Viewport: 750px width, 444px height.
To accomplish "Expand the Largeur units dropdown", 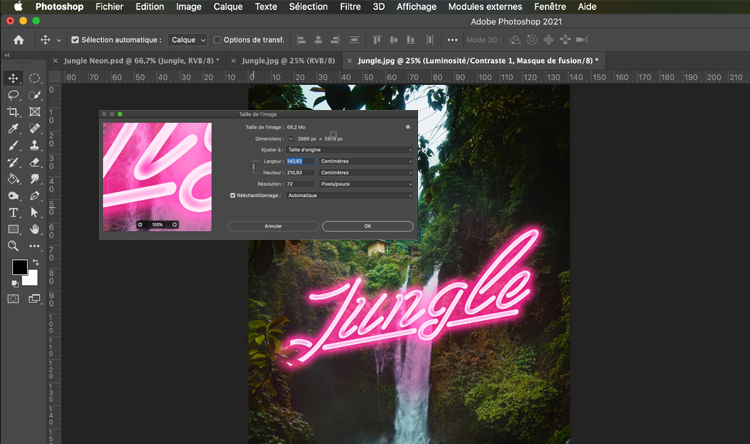I will coord(366,161).
